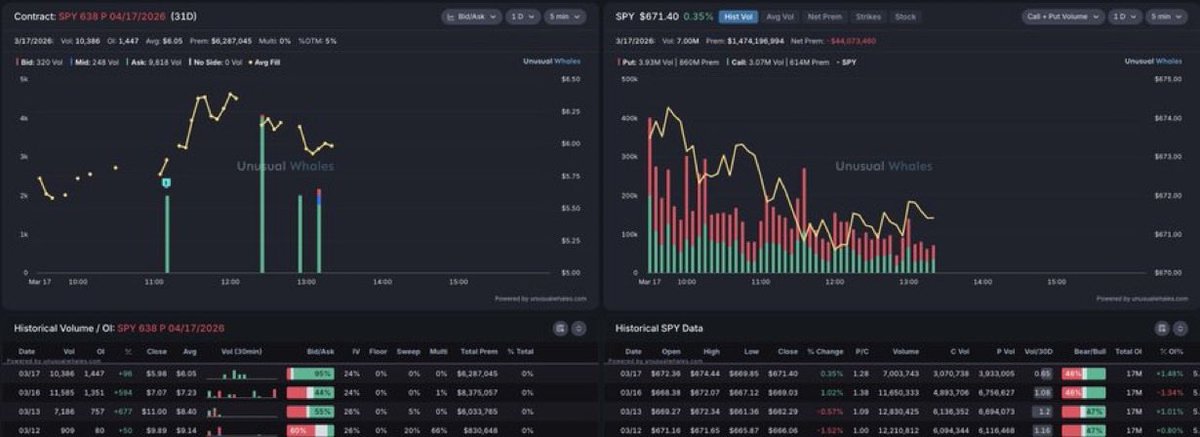Click the 55% Bid/Ask bar in 03/13 row
Viewport: 1200px width, 437px height.
[310, 411]
